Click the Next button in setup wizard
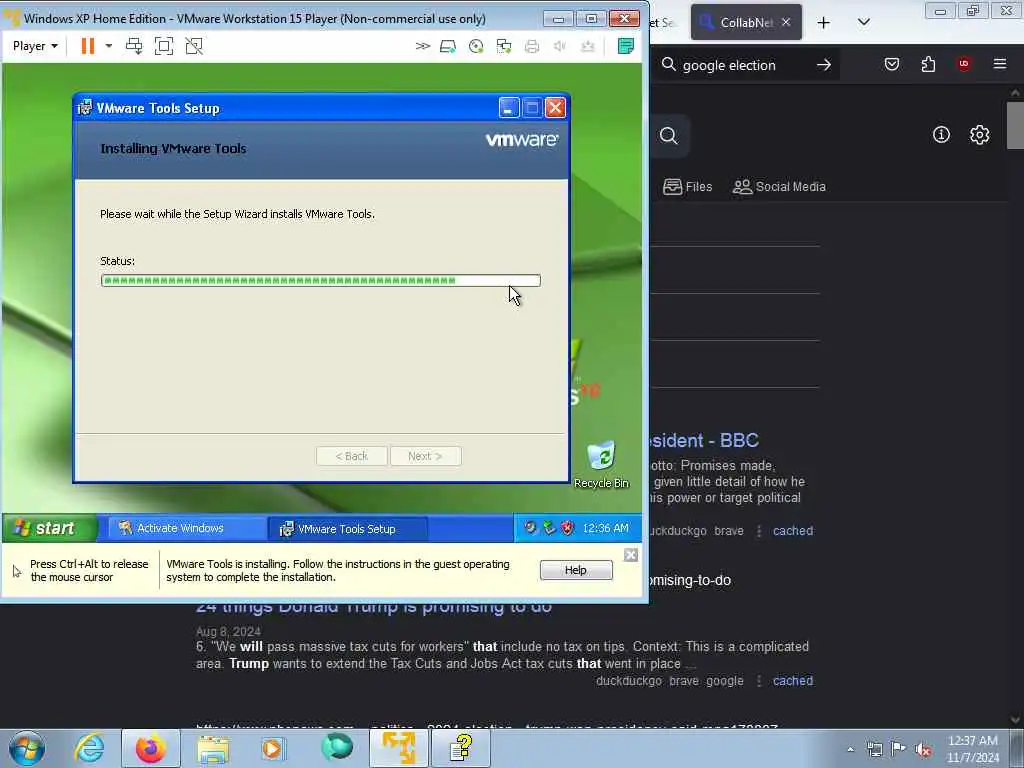Image resolution: width=1024 pixels, height=768 pixels. coord(425,456)
